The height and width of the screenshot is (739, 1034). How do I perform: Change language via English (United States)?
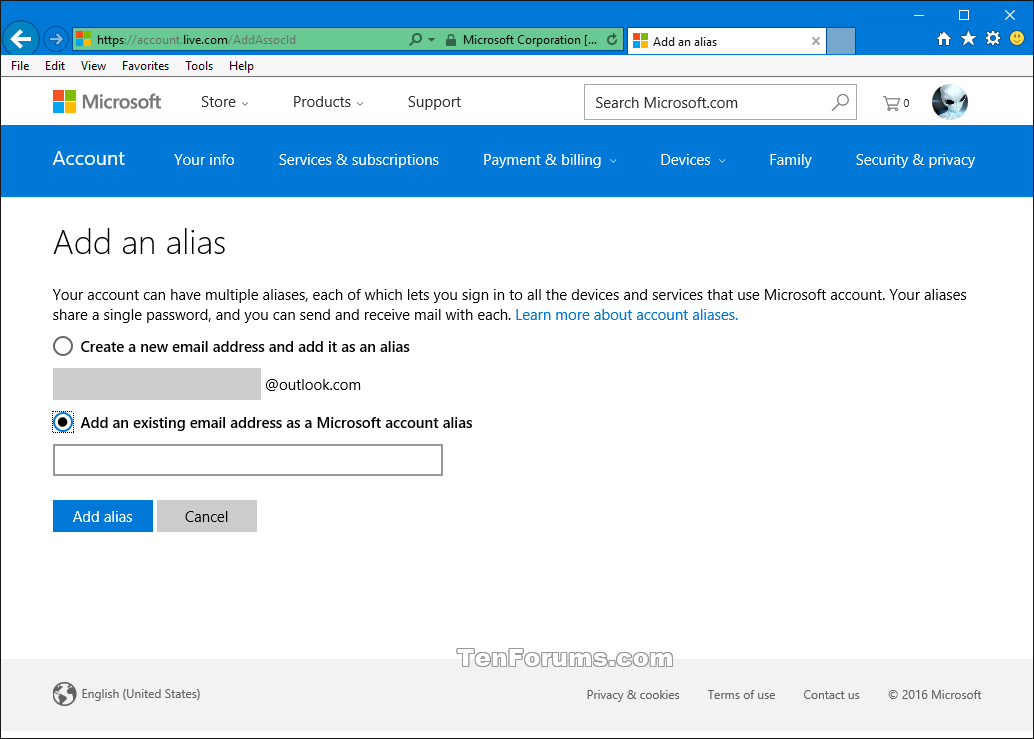[x=140, y=694]
